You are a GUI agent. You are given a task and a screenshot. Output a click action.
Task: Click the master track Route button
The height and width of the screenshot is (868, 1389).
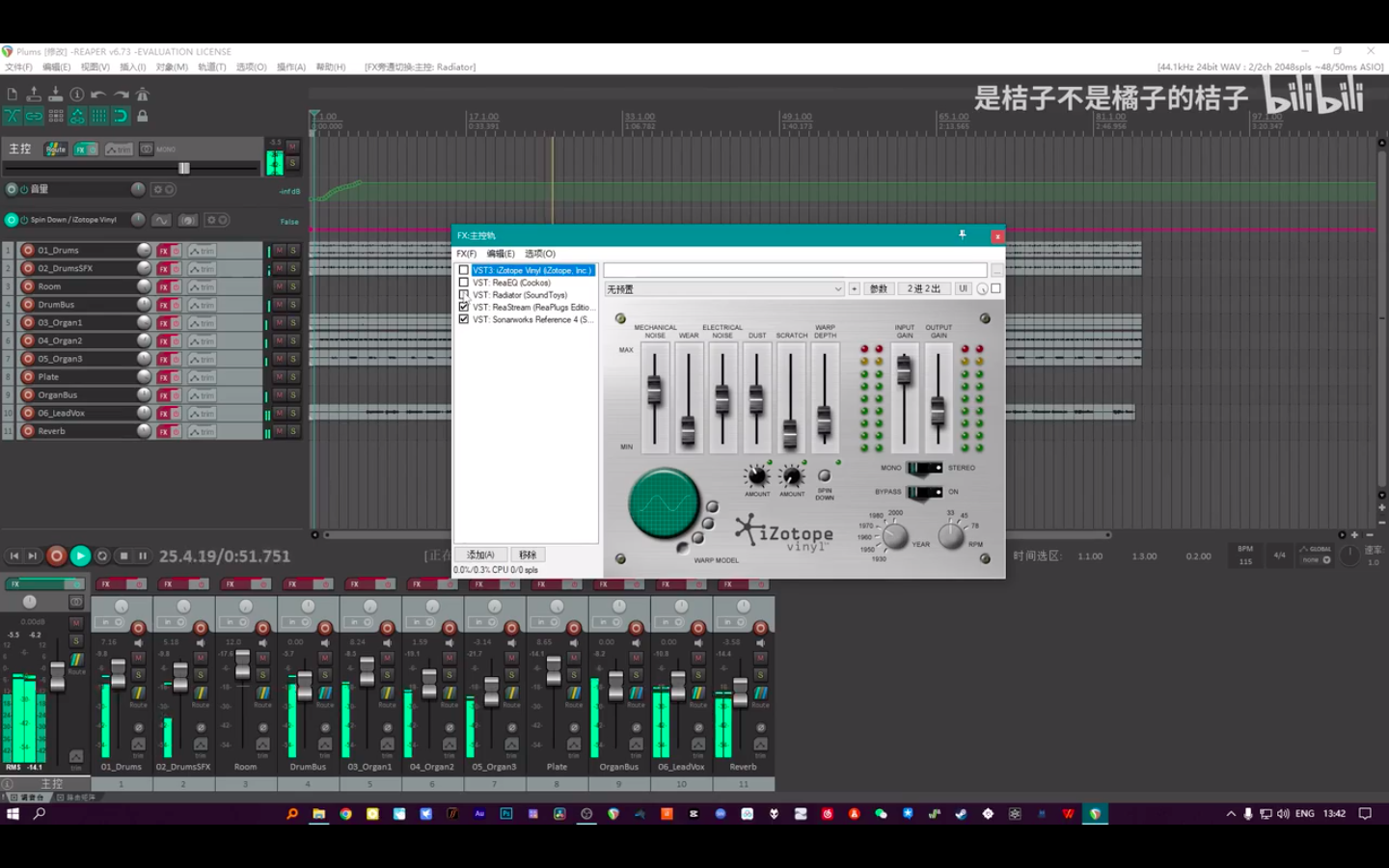(56, 149)
